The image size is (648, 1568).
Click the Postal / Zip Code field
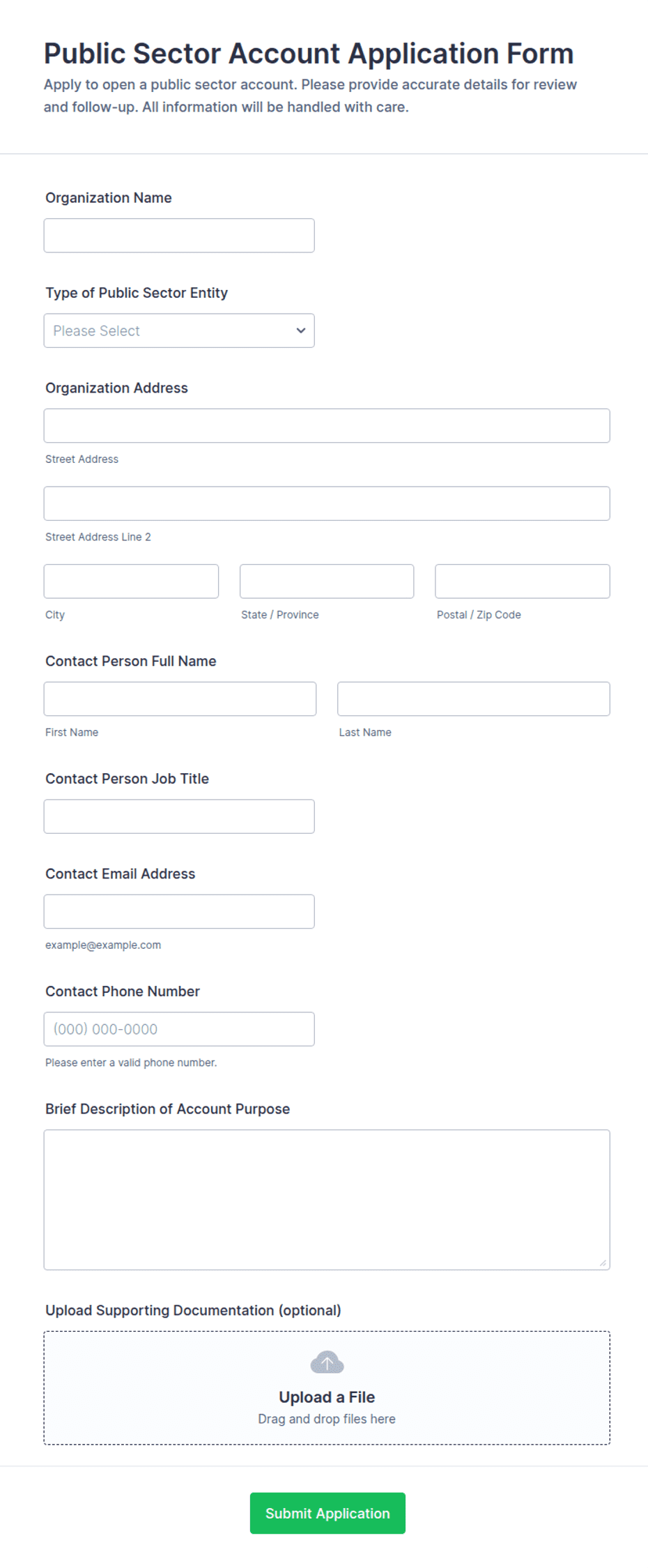tap(523, 581)
